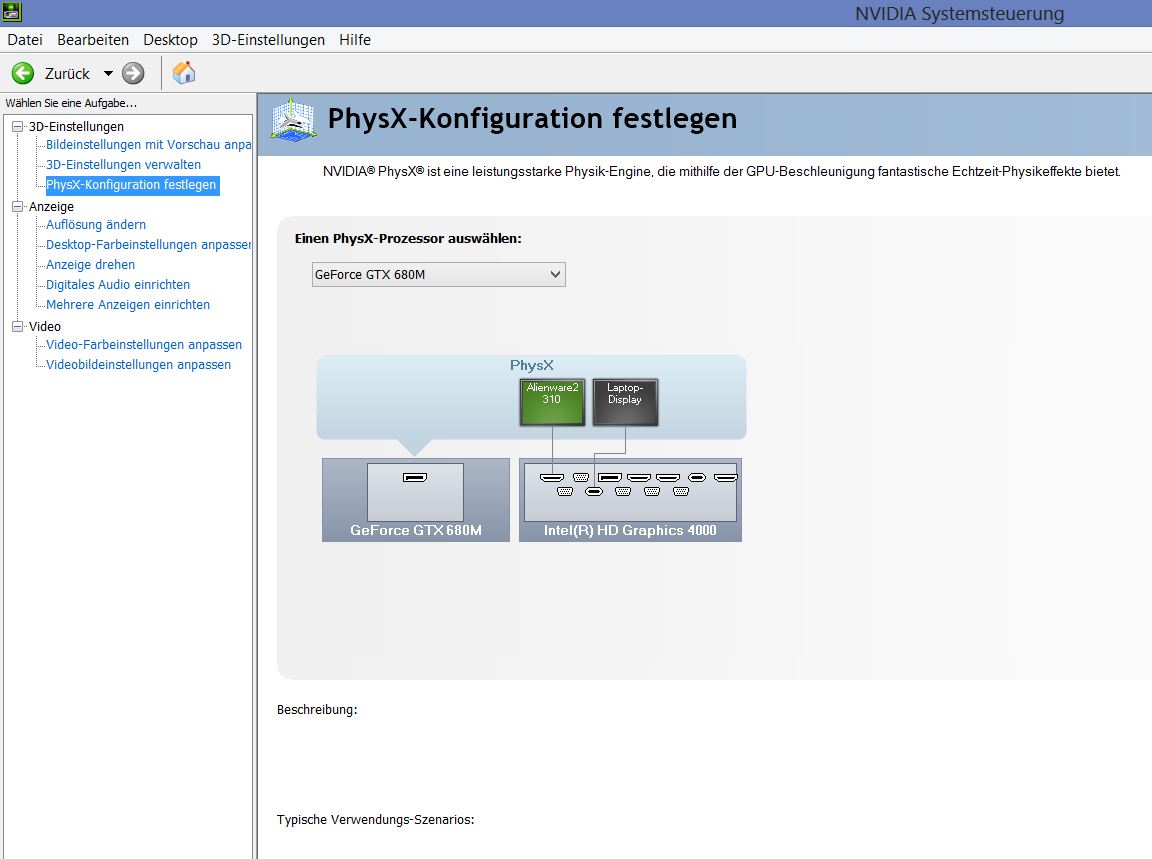Select the Laptop-Display monitor icon

tap(625, 402)
